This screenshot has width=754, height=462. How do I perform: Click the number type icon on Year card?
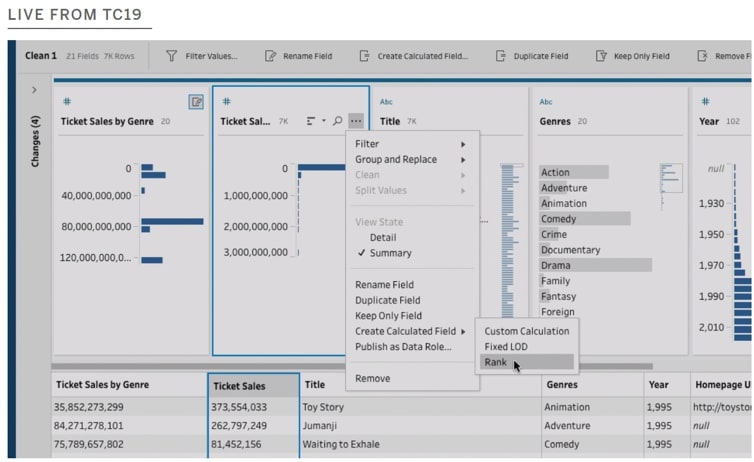click(x=705, y=101)
